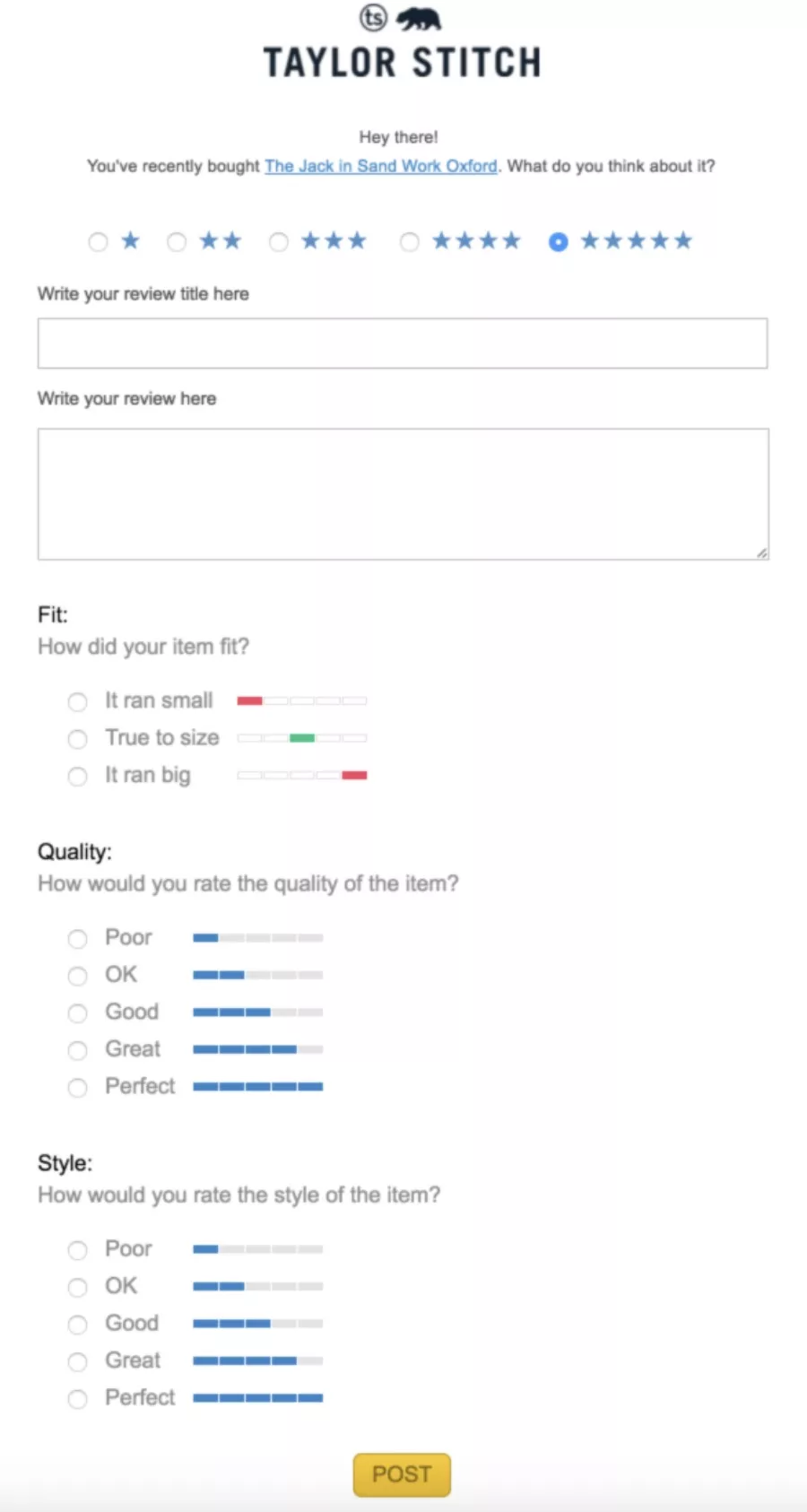Image resolution: width=807 pixels, height=1512 pixels.
Task: Click the short blue bar beside Poor style
Action: [x=206, y=1248]
